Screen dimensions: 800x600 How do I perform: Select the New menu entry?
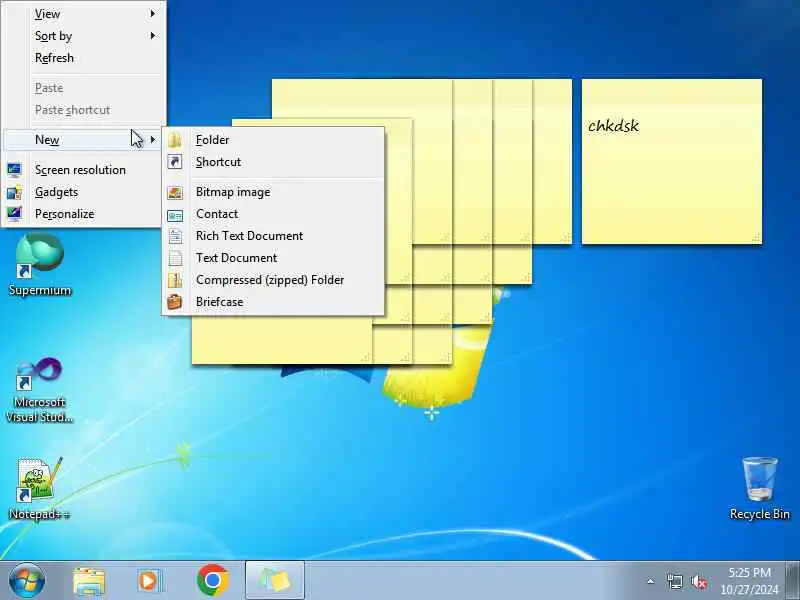(x=84, y=140)
